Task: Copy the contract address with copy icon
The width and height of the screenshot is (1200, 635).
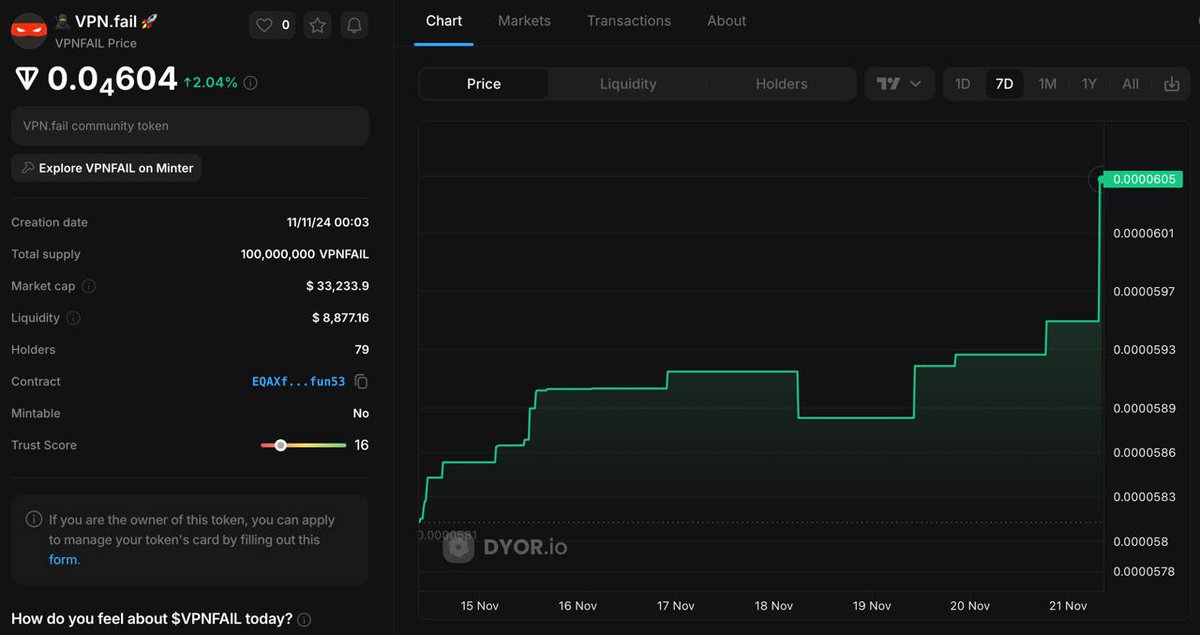Action: coord(361,382)
